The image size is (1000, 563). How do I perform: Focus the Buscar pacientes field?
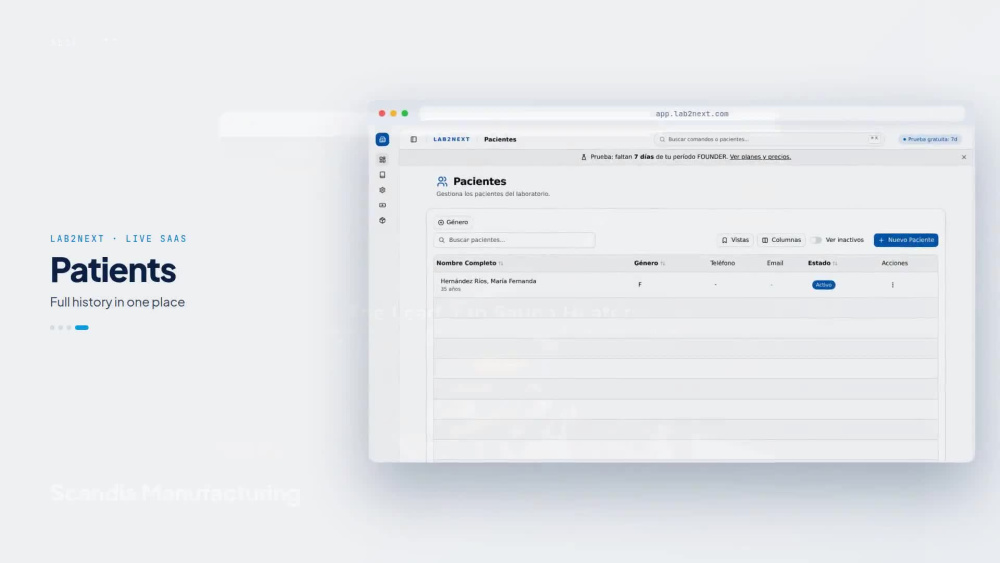tap(514, 240)
